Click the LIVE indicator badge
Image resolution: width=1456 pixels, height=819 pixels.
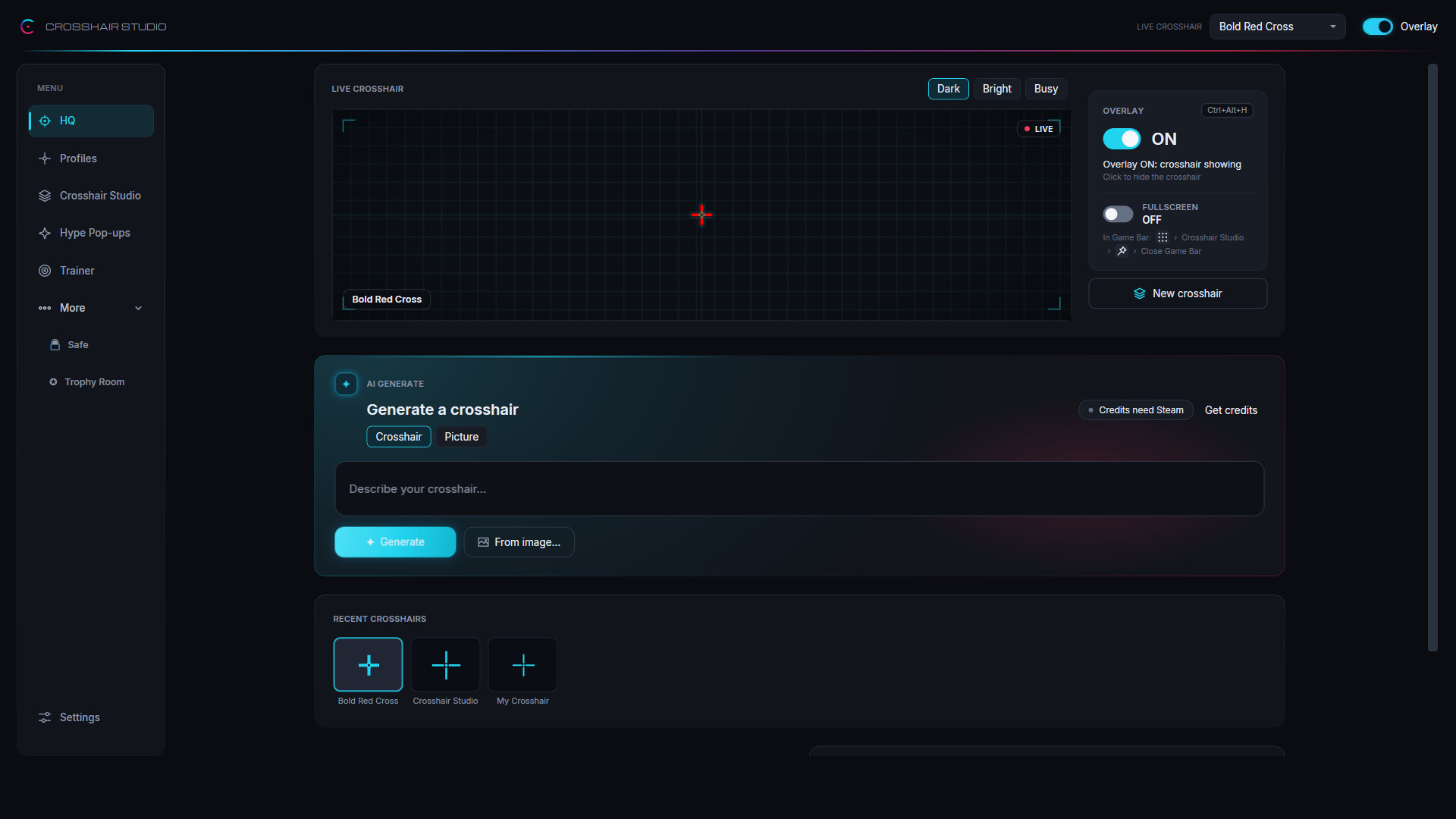click(1038, 129)
